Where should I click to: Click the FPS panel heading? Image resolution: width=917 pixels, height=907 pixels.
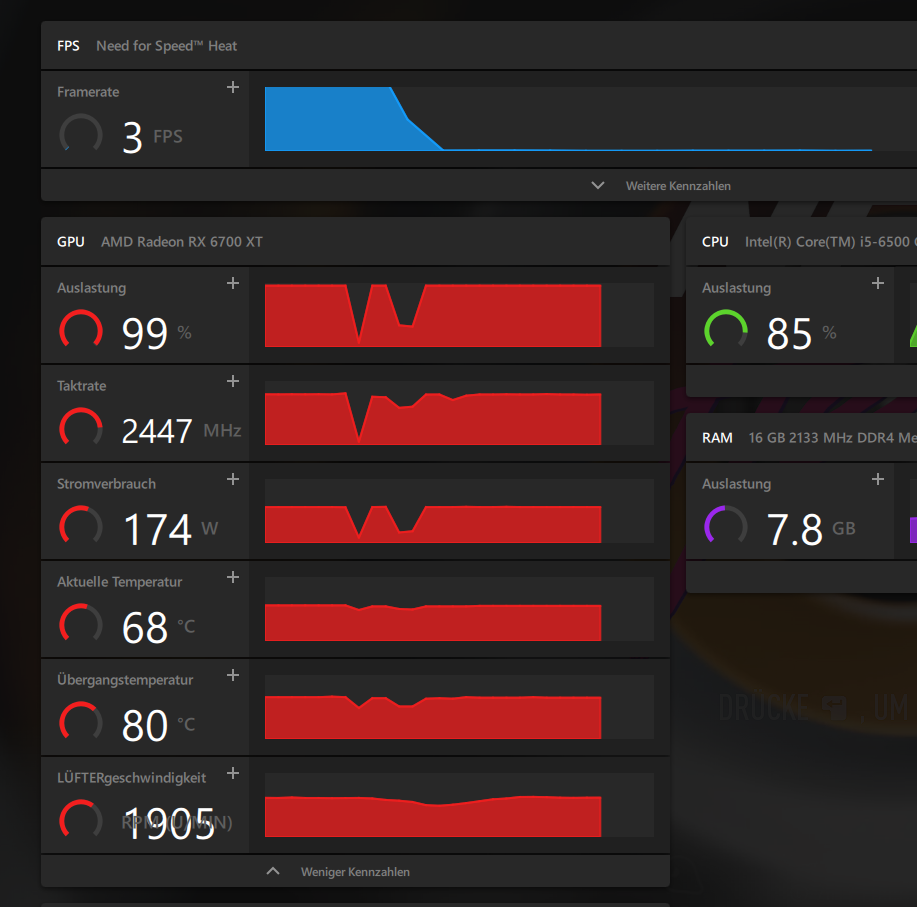(68, 46)
